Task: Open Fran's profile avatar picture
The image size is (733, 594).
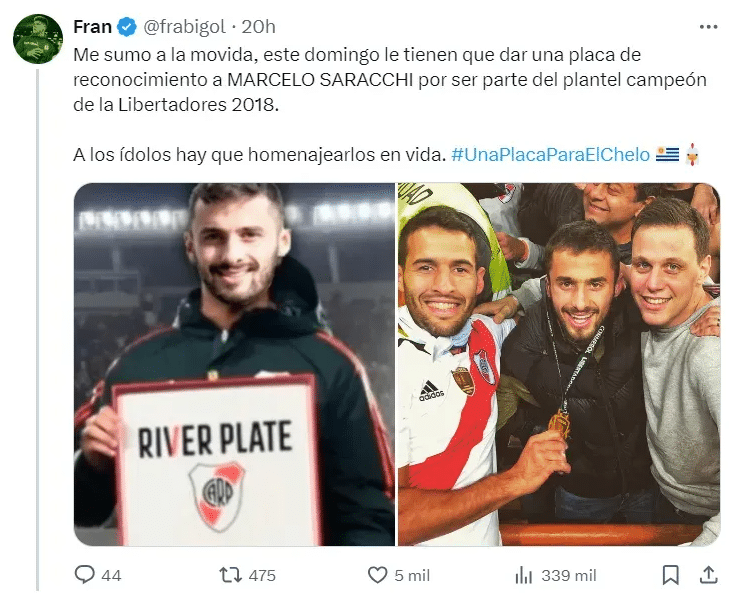Action: coord(37,38)
